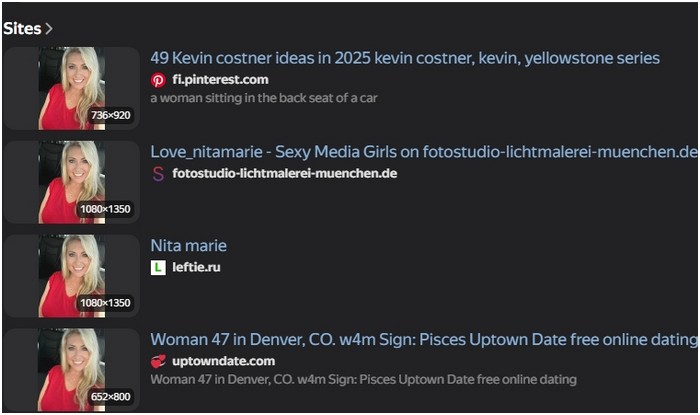Visit leftie.ru domain link
This screenshot has height=415, width=700.
coord(196,267)
